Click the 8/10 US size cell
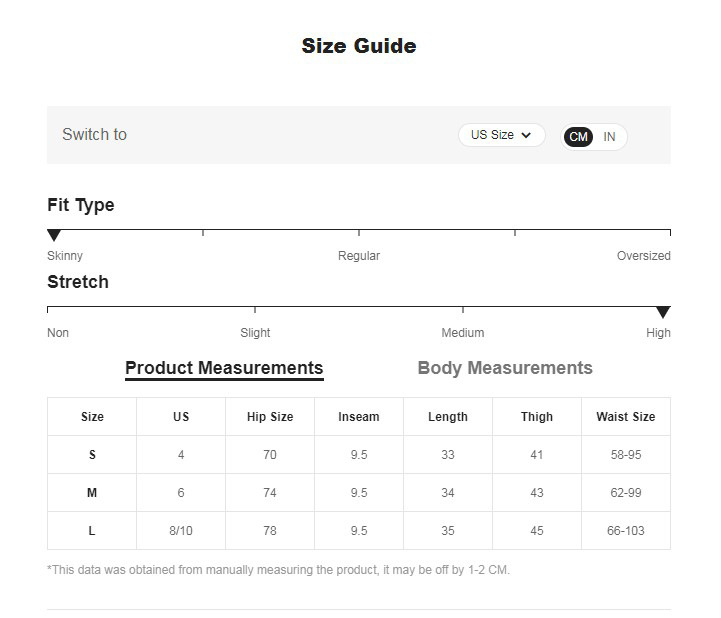This screenshot has height=618, width=721. click(x=181, y=531)
